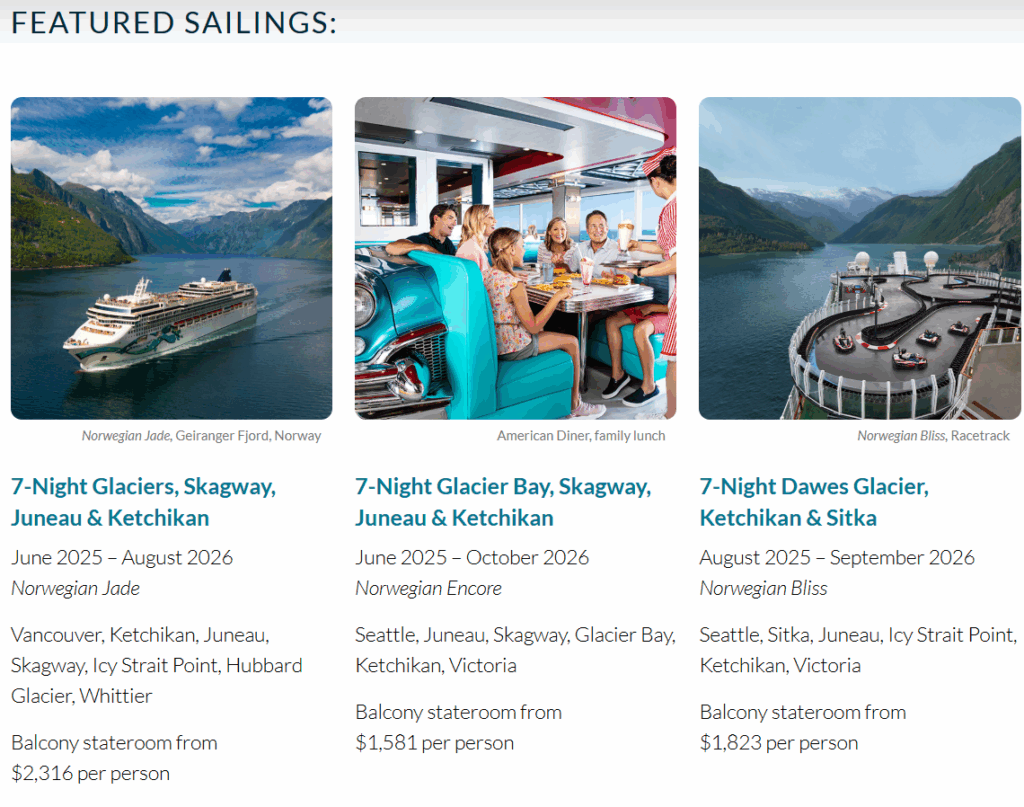Image resolution: width=1024 pixels, height=807 pixels.
Task: Select the June 2025 – August 2026 dates
Action: tap(122, 558)
